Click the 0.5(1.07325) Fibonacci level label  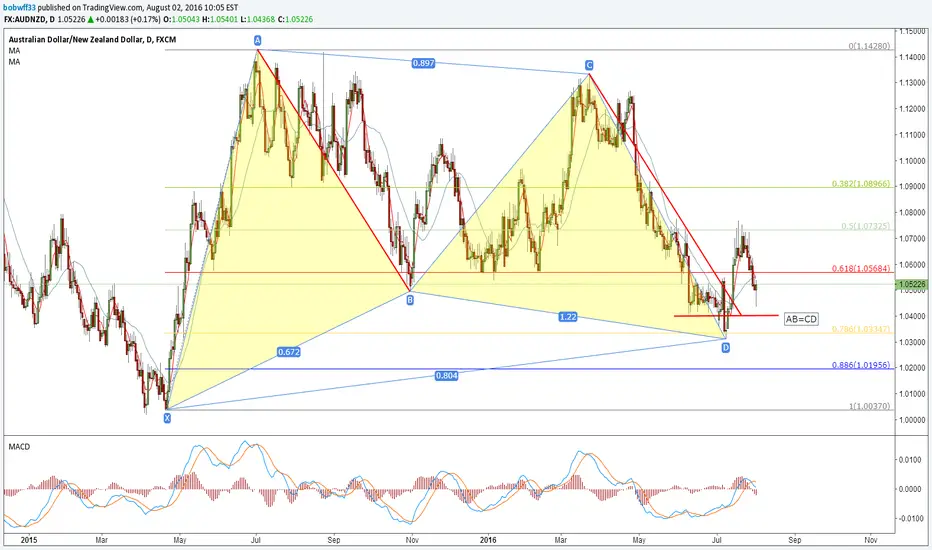[x=866, y=226]
